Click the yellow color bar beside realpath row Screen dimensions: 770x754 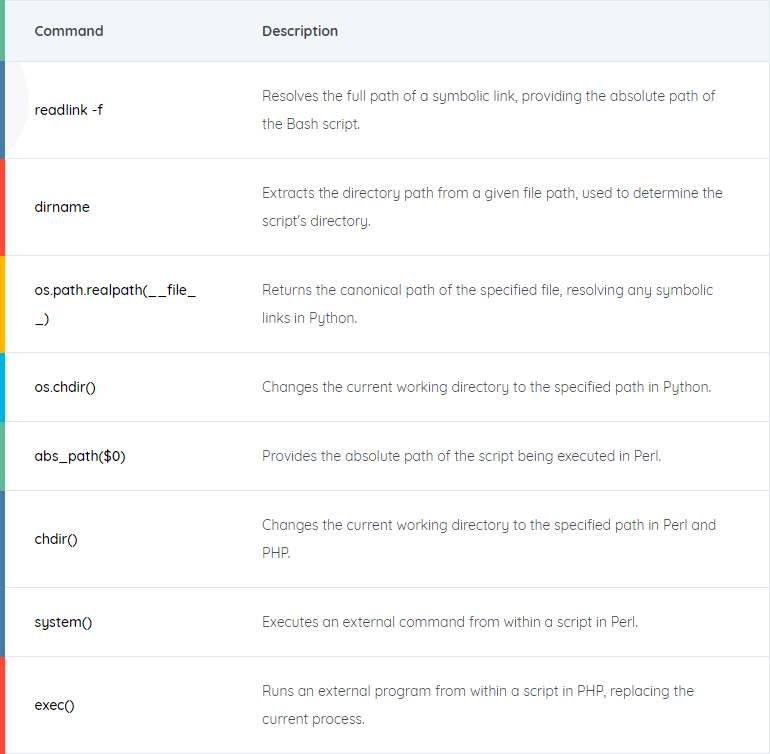[x=2, y=304]
